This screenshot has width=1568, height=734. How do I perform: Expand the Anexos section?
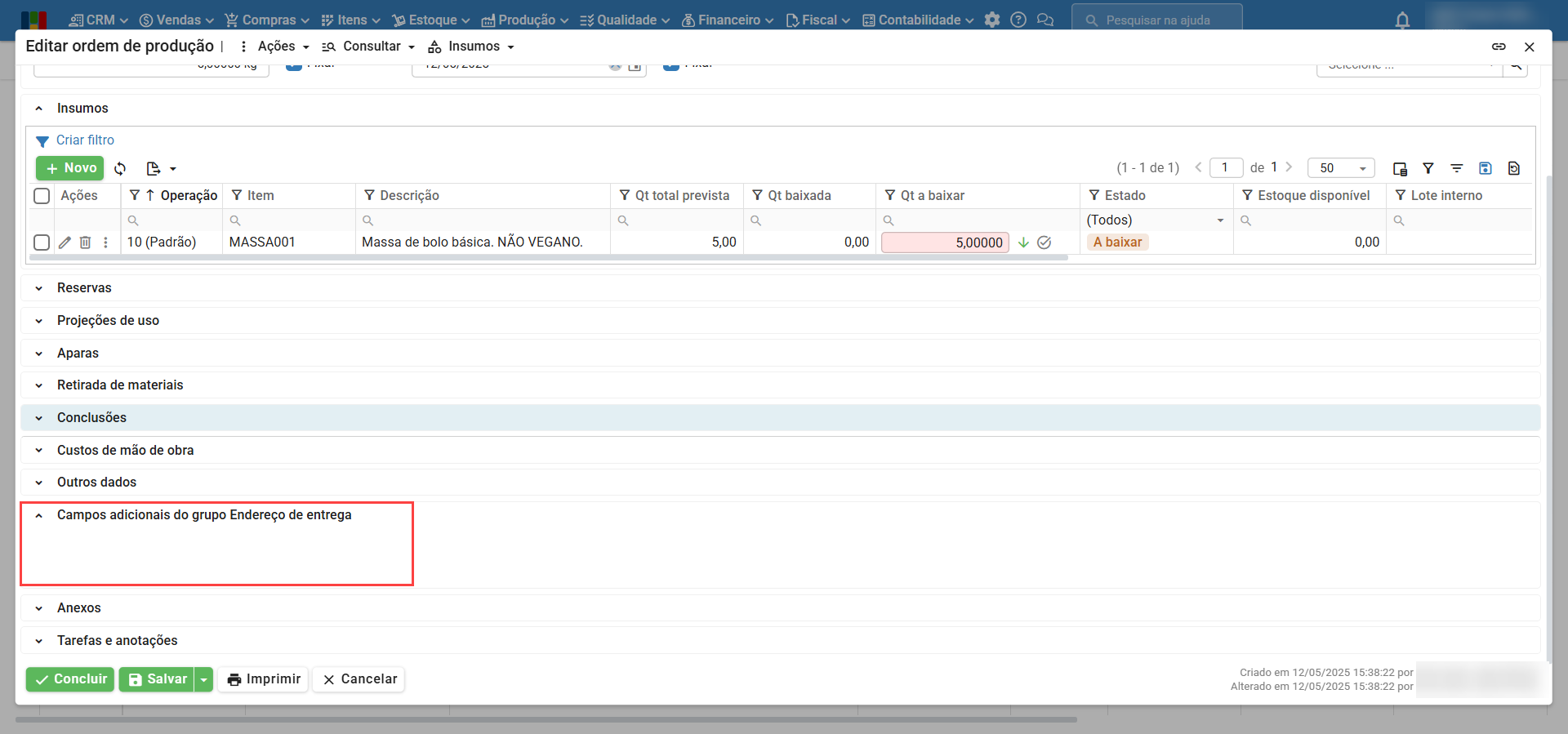[x=38, y=608]
